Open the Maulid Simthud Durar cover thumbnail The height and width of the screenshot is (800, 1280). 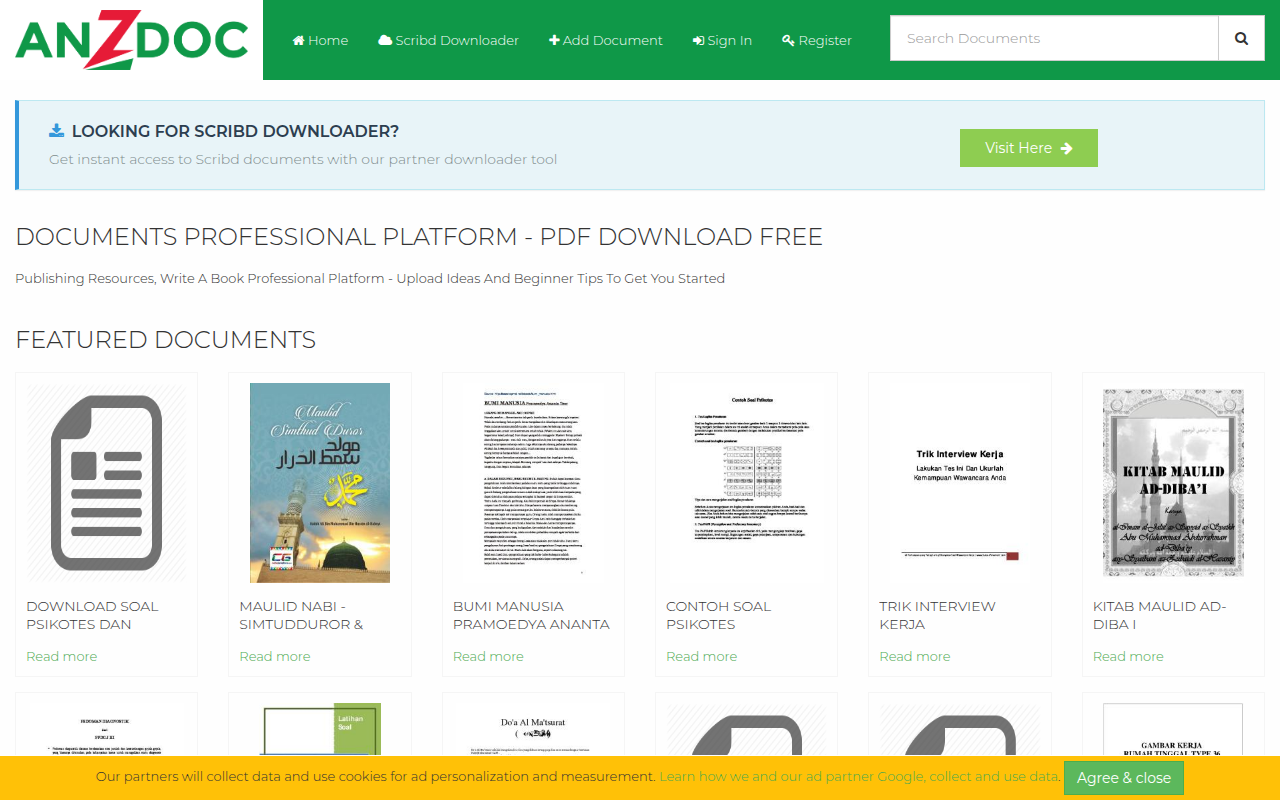320,482
